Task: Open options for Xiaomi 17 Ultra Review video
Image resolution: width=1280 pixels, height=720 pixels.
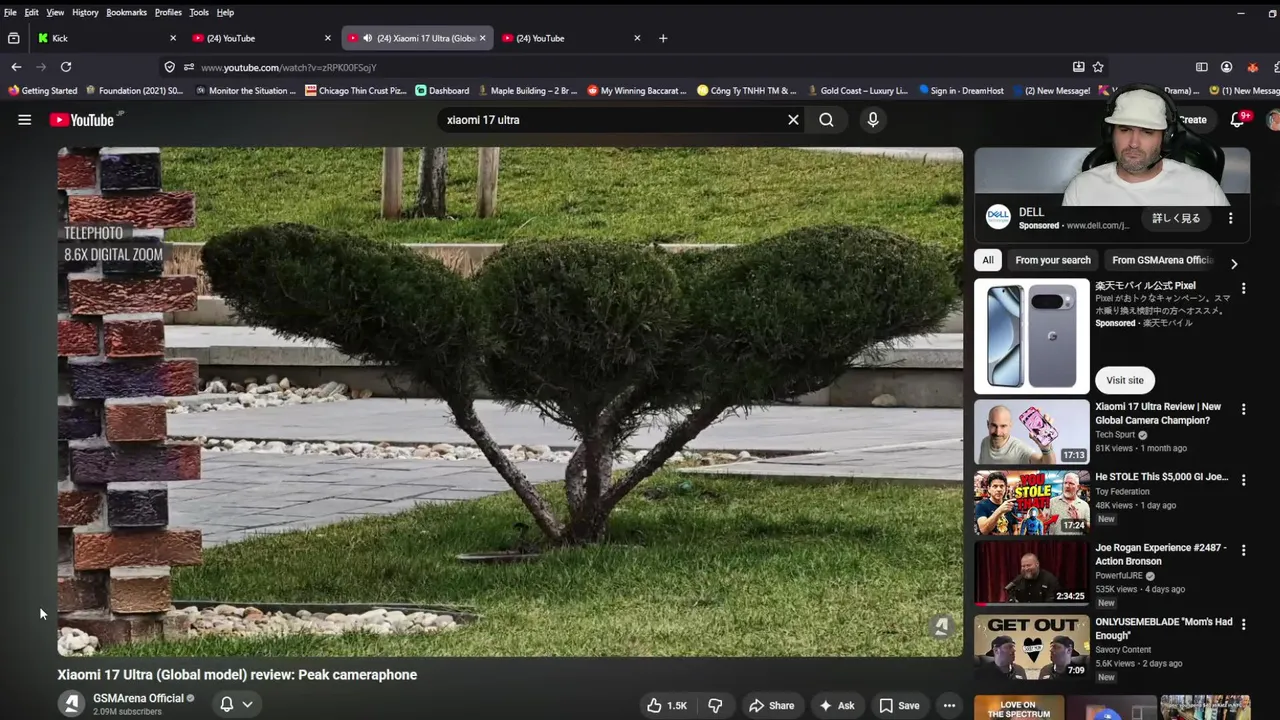Action: (1243, 409)
